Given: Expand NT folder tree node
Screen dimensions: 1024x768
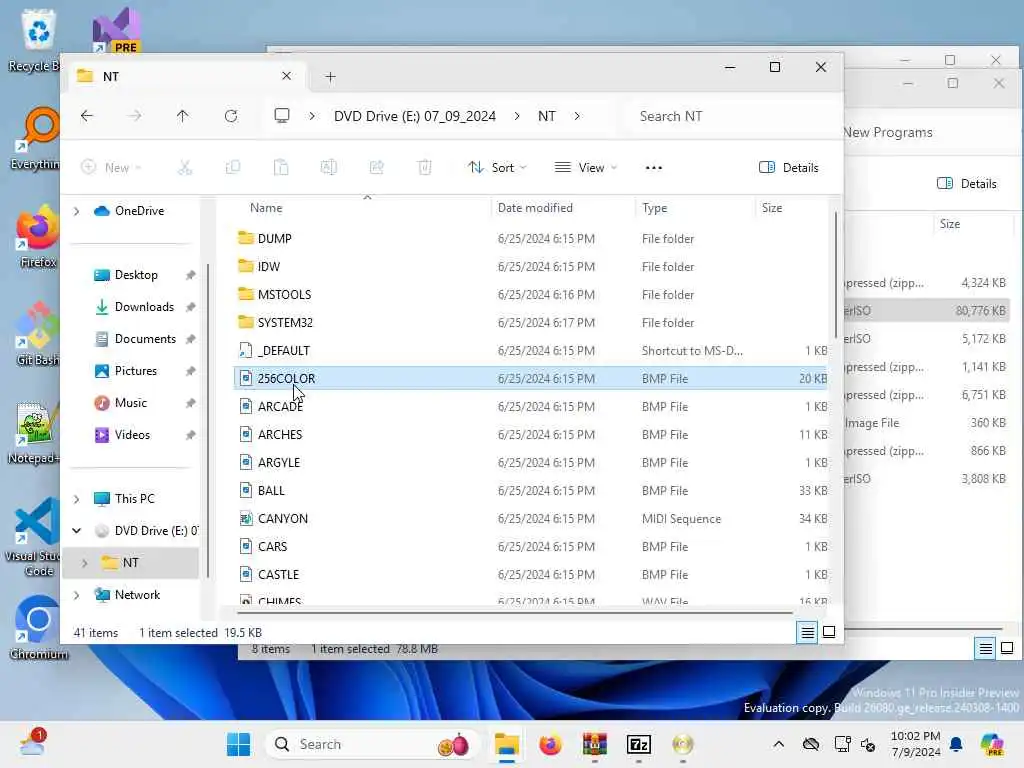Looking at the screenshot, I should pos(85,563).
